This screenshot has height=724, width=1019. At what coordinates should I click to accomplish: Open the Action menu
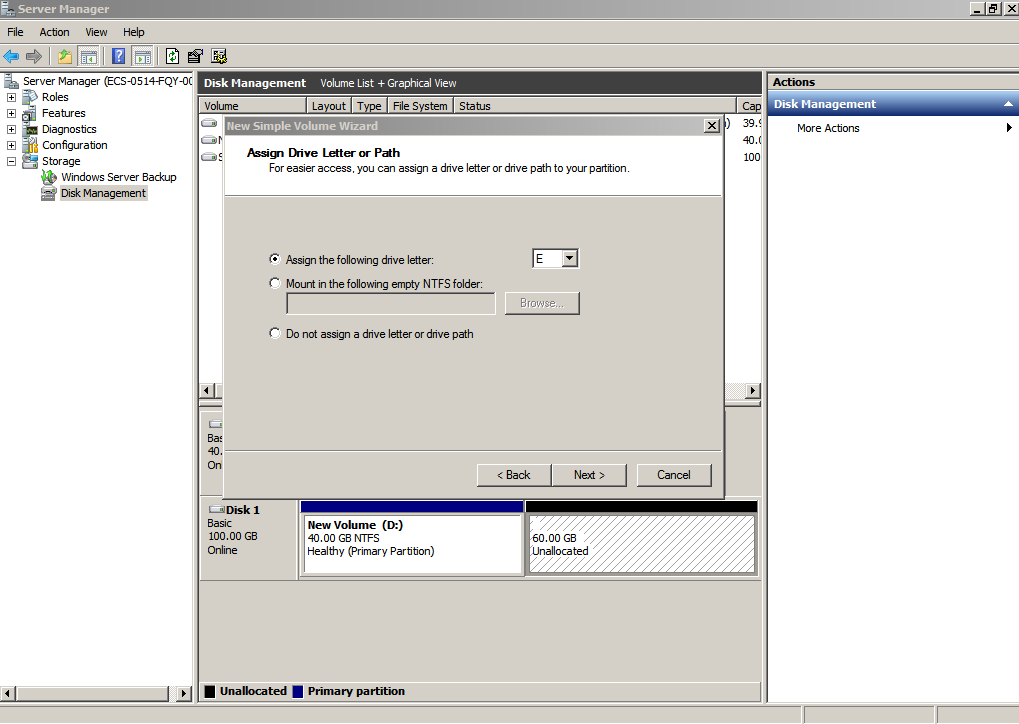(54, 32)
